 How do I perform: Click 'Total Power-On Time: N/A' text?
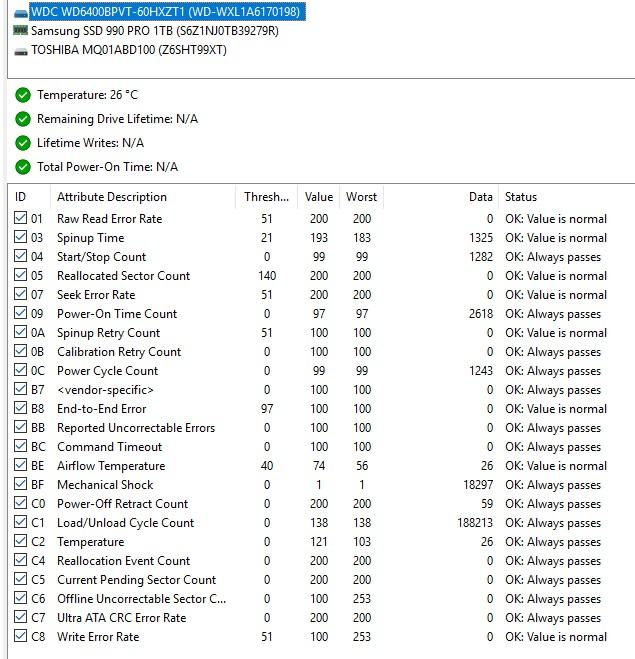pyautogui.click(x=107, y=167)
